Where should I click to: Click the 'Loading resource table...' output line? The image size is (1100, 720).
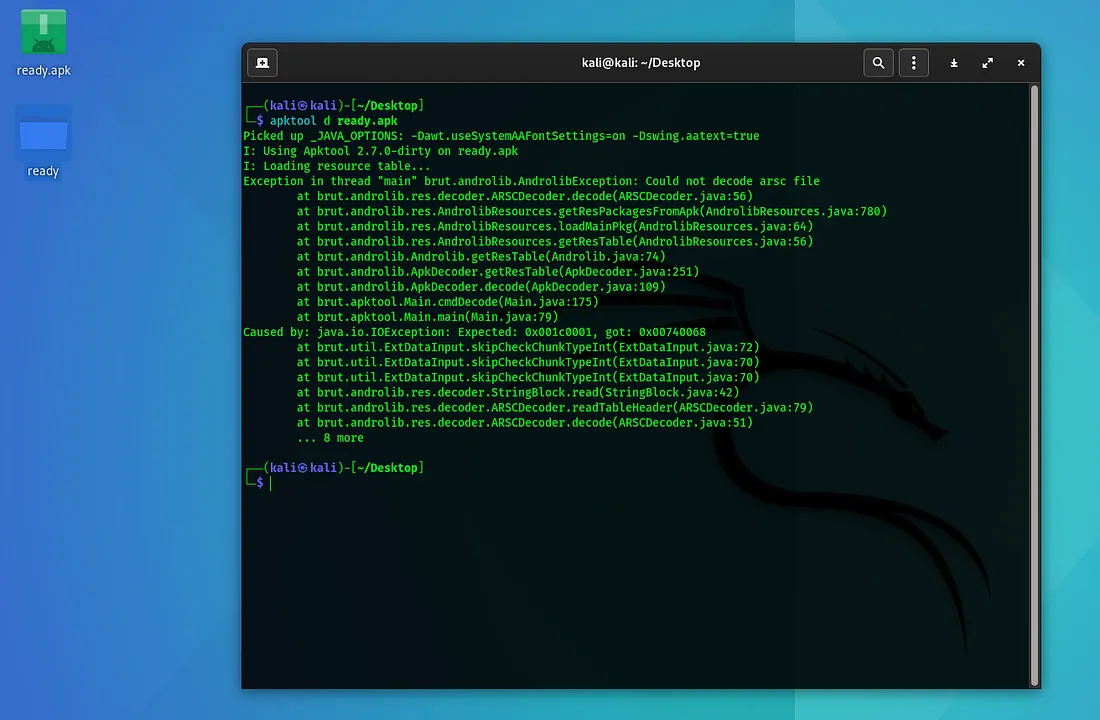(337, 166)
